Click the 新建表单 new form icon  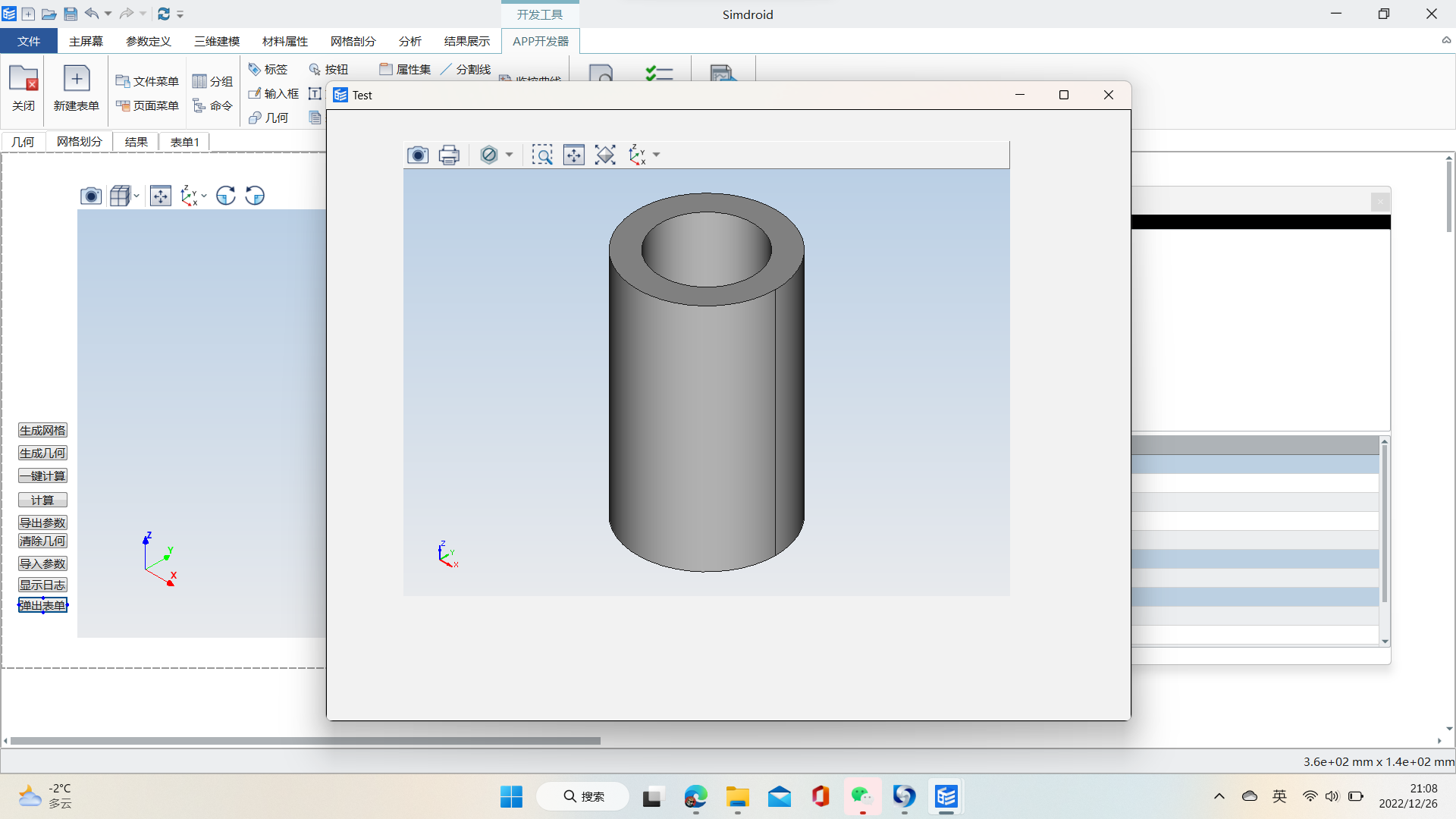77,89
